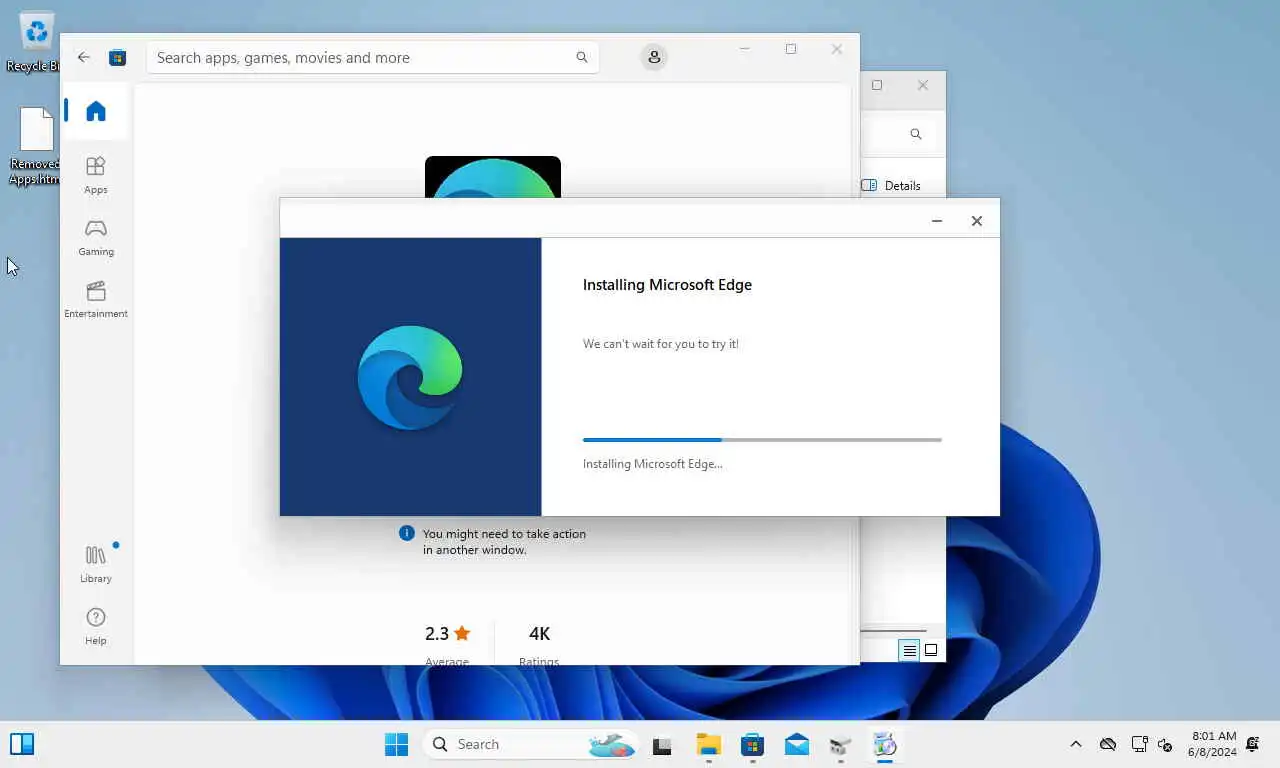Select the Removed Apps.html desktop file

[x=36, y=146]
